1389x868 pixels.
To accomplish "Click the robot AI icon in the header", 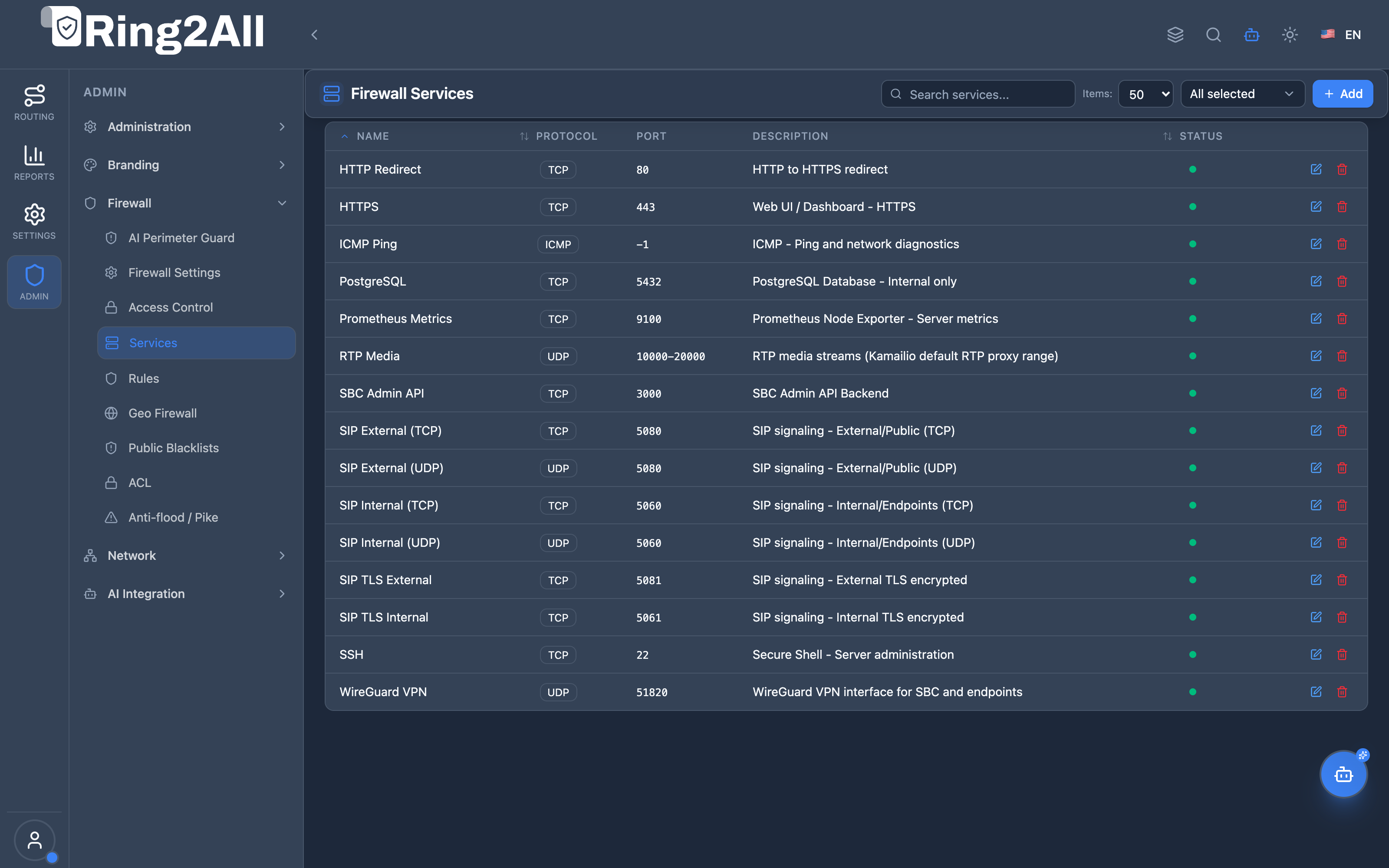I will tap(1251, 35).
